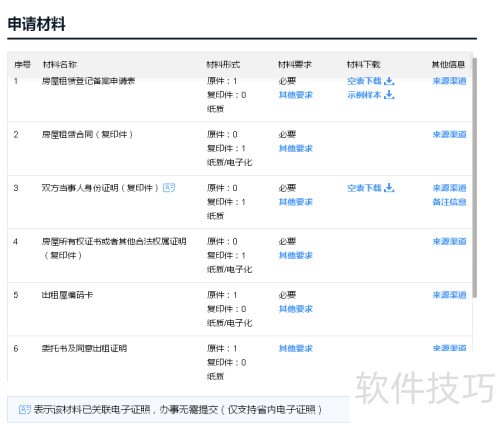Click electronic certificate icon in bottom legend

tap(25, 410)
